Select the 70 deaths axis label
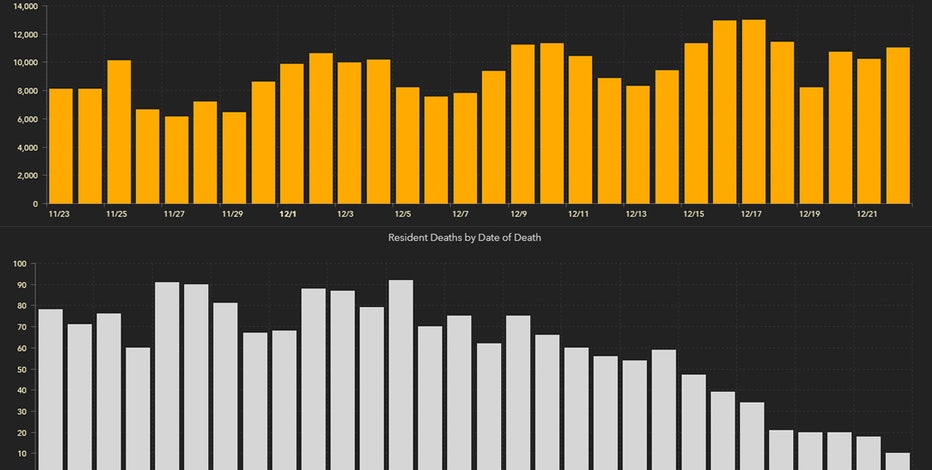This screenshot has height=470, width=932. 22,327
